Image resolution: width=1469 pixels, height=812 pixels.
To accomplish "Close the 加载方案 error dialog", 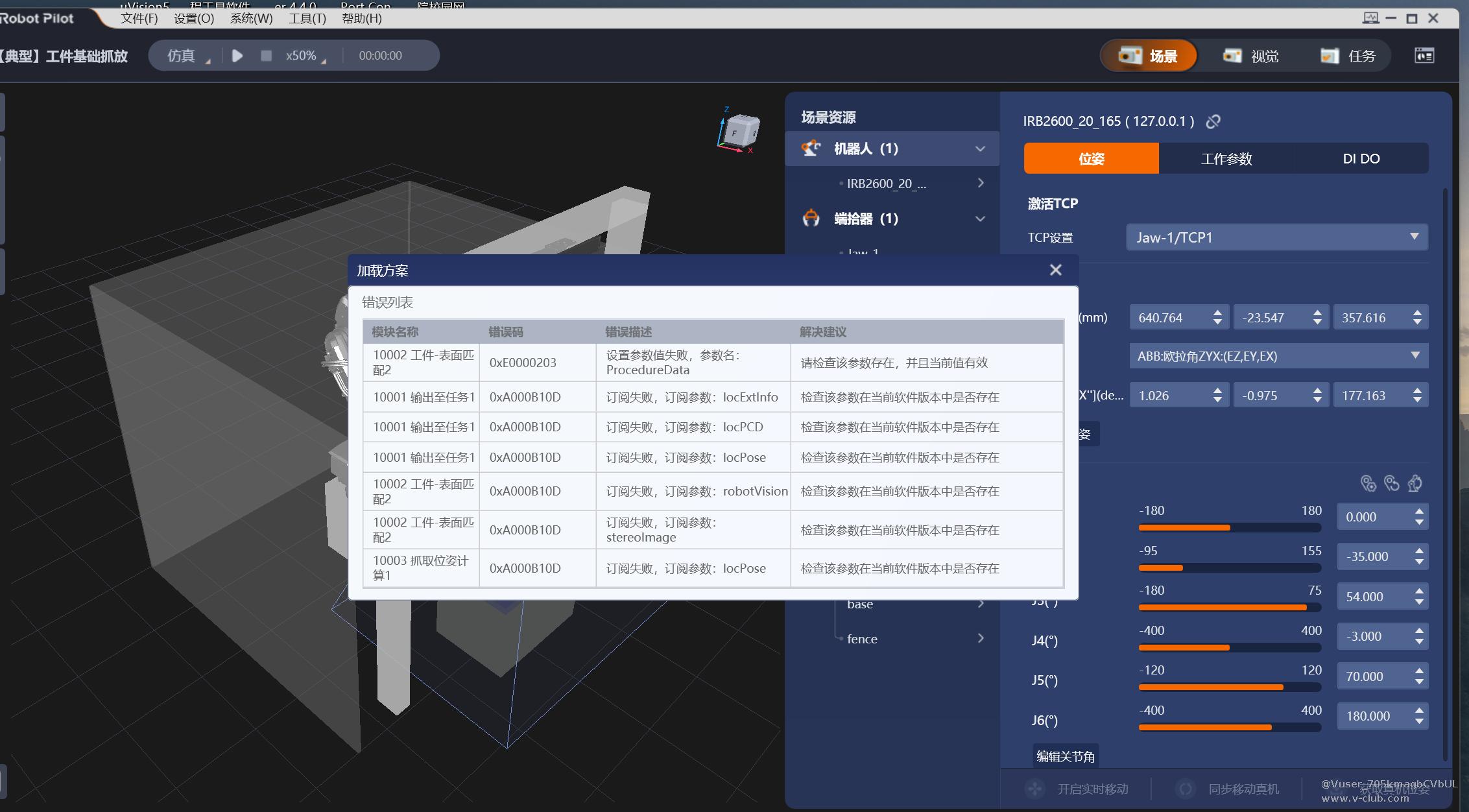I will tap(1055, 270).
